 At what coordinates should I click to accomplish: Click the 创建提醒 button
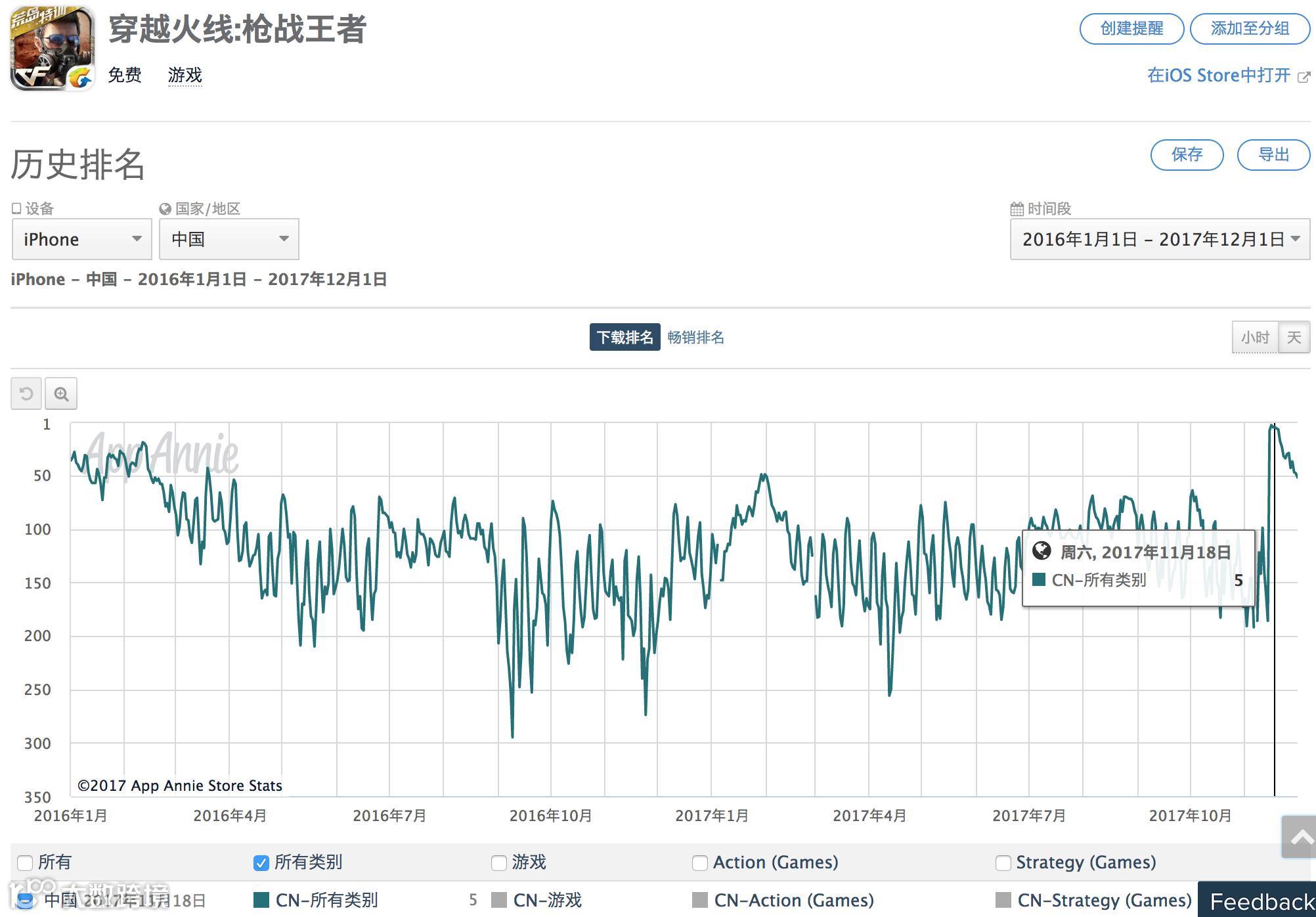coord(1131,29)
